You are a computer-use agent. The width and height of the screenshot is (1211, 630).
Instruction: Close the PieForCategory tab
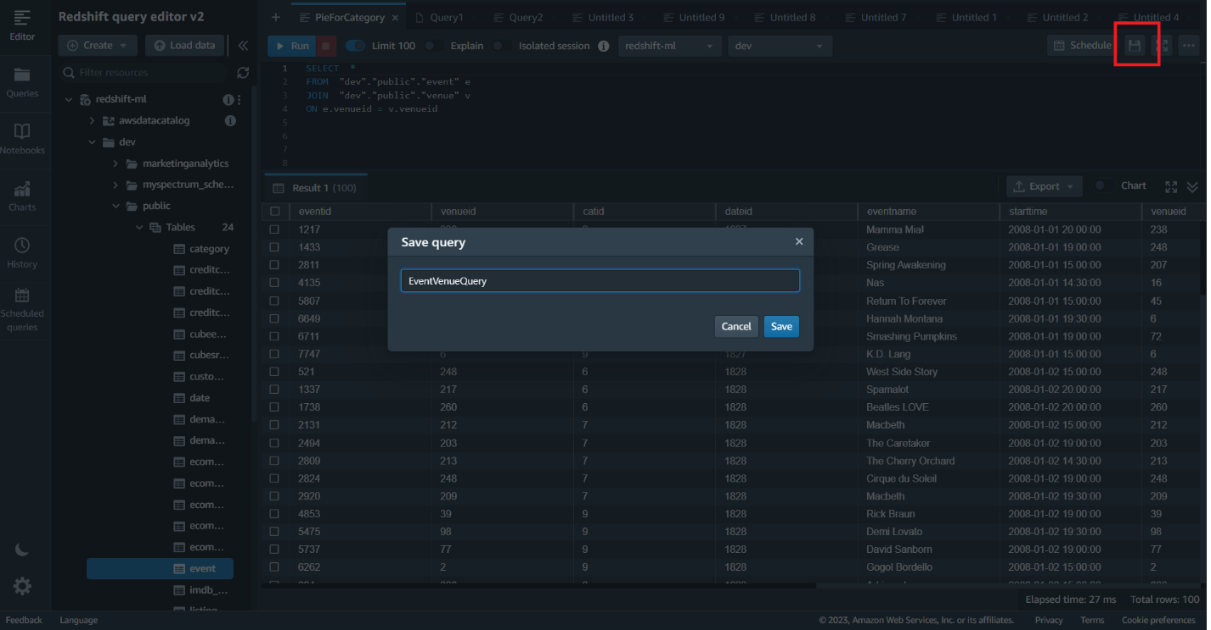(x=395, y=18)
